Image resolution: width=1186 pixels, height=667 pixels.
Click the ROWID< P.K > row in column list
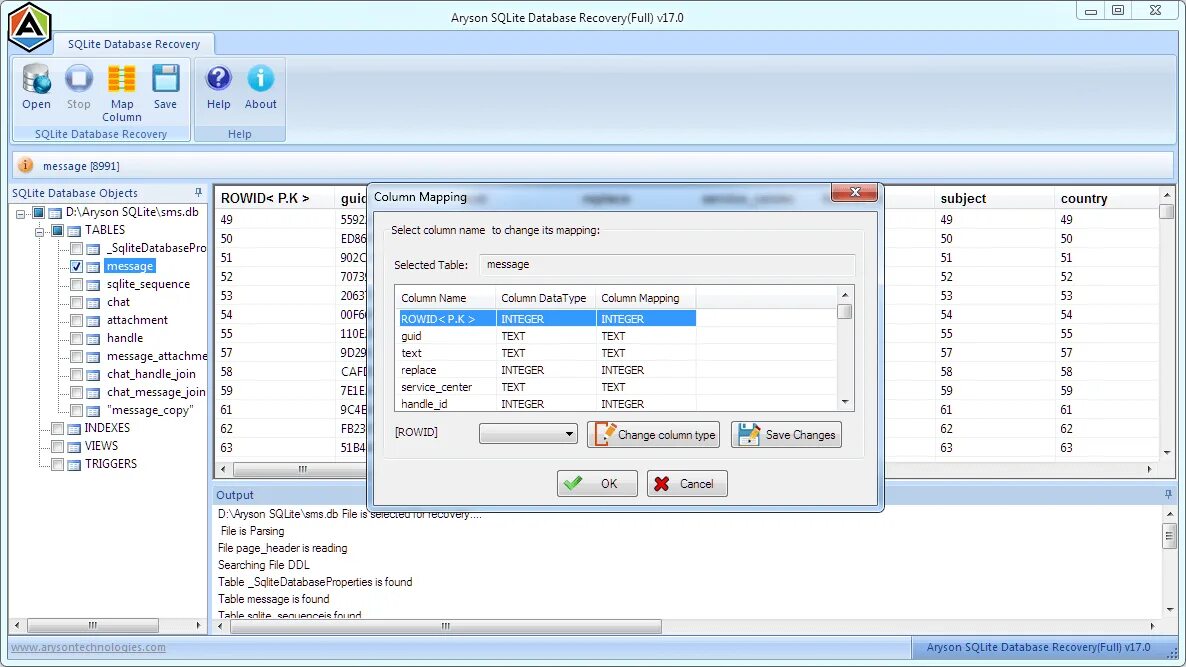pos(548,319)
